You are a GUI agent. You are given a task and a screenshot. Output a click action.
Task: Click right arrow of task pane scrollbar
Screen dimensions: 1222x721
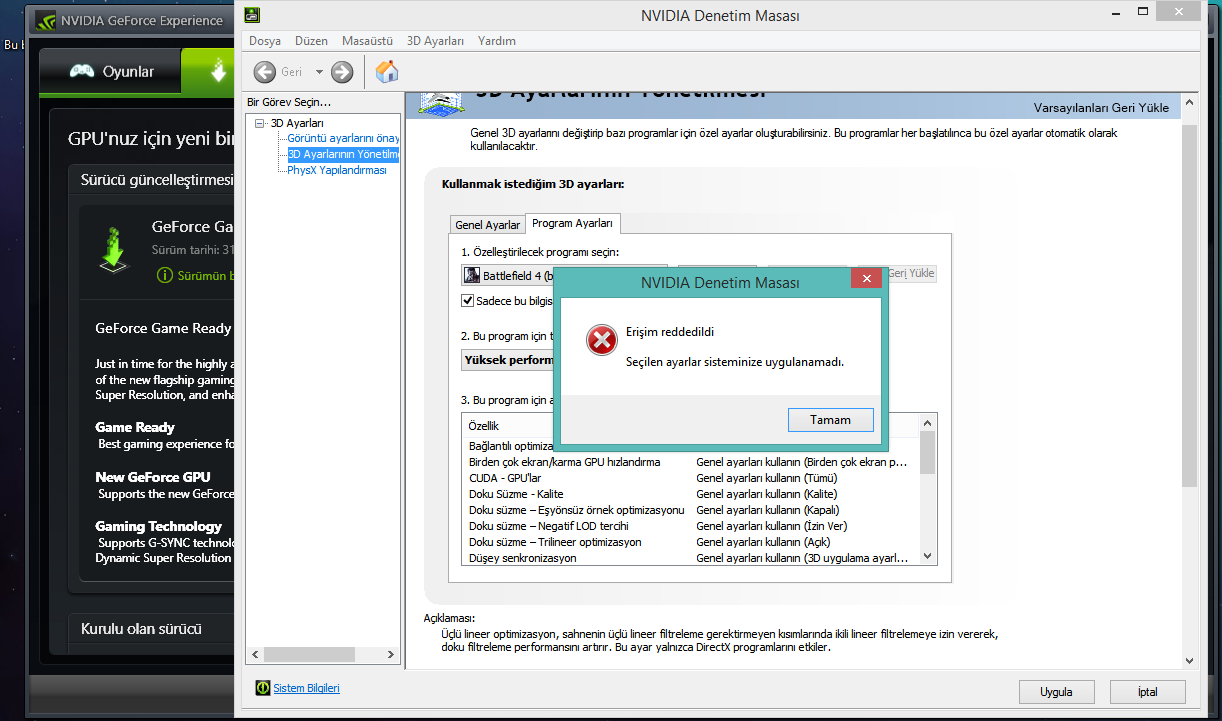coord(393,655)
